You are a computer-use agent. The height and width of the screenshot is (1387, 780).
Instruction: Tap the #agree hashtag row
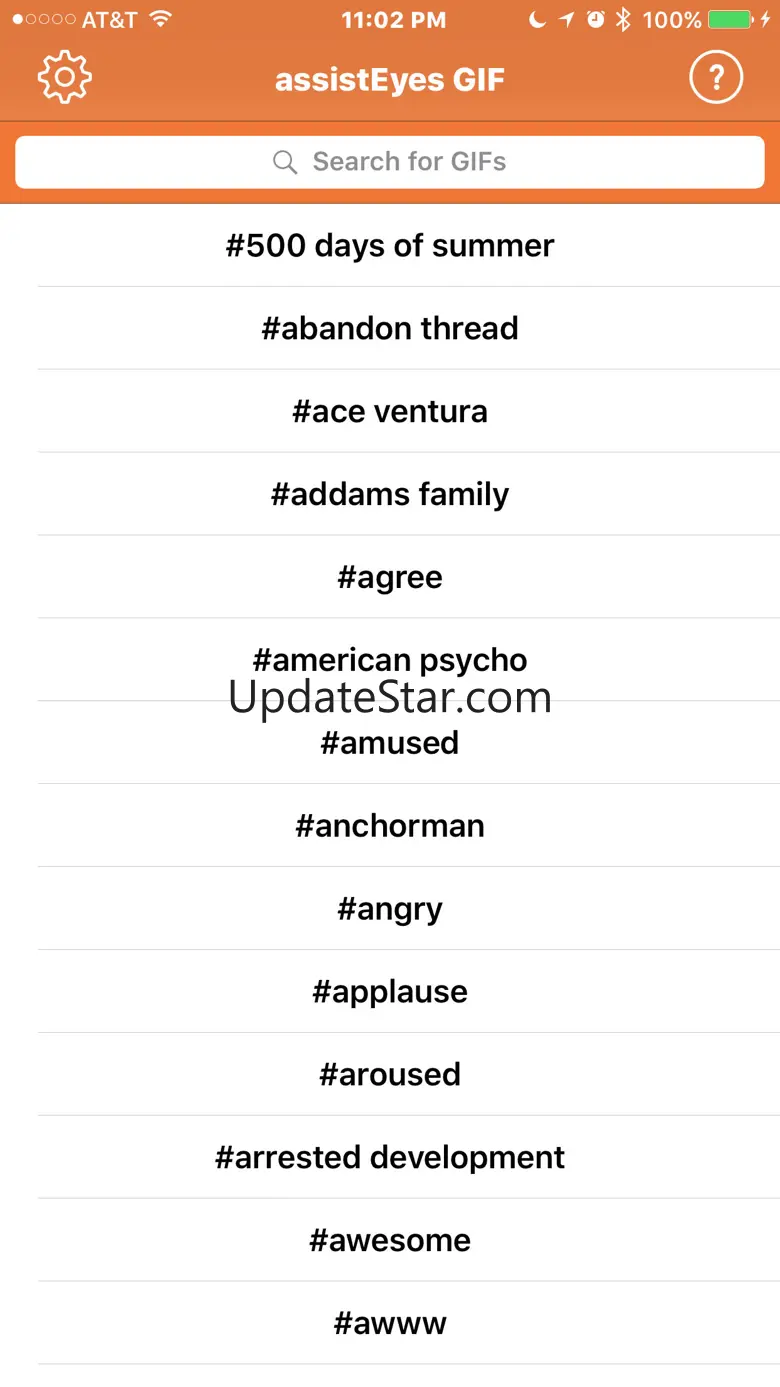pos(390,577)
